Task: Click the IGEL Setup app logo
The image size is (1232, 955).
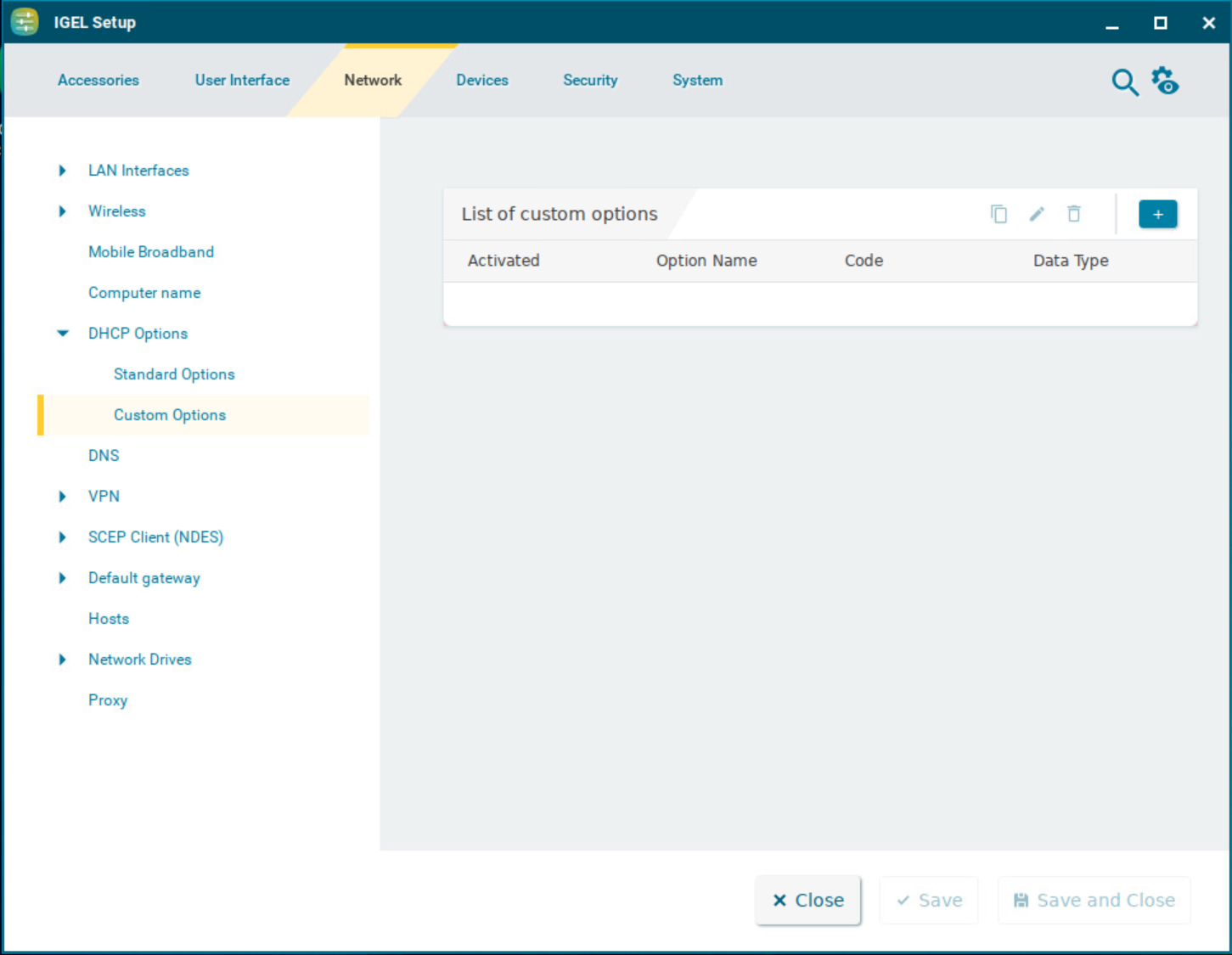Action: click(25, 22)
